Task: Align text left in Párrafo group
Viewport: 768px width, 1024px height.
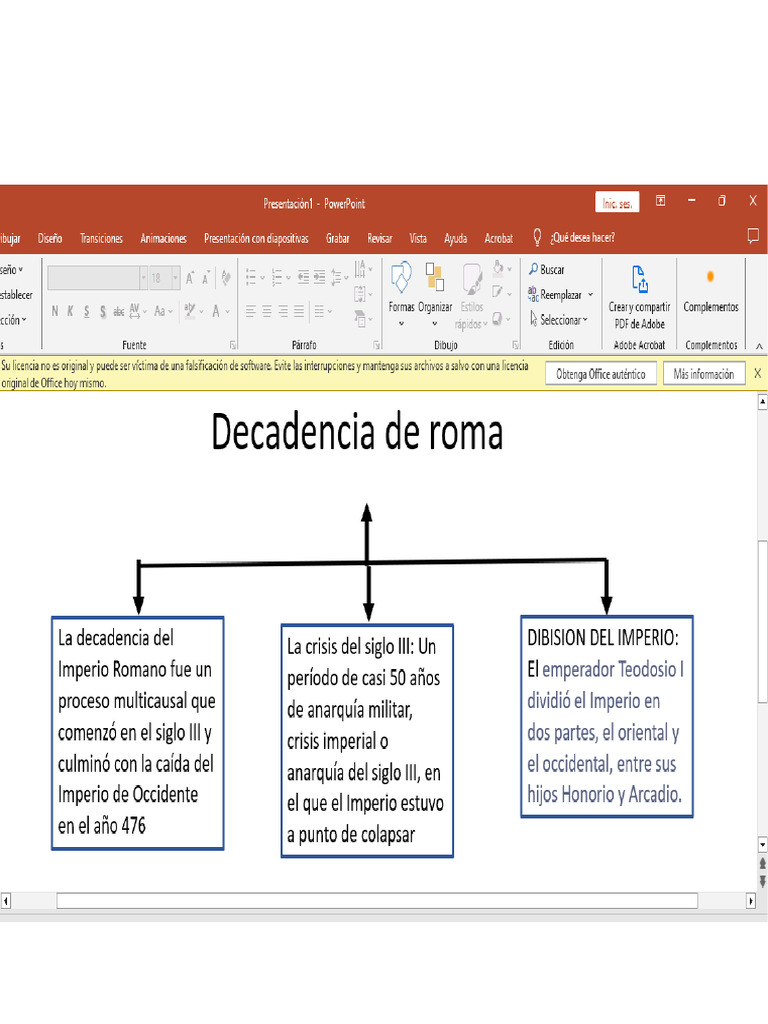Action: pos(251,312)
